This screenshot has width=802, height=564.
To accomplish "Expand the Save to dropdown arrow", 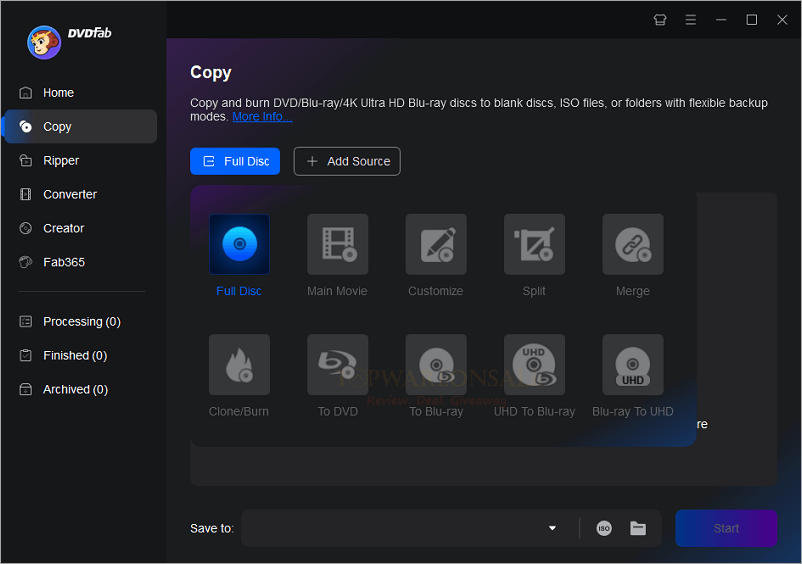I will (x=552, y=528).
